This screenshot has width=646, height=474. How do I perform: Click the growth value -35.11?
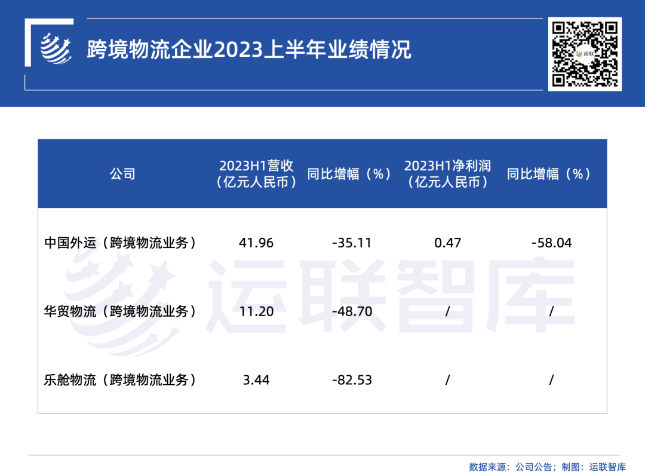point(352,243)
